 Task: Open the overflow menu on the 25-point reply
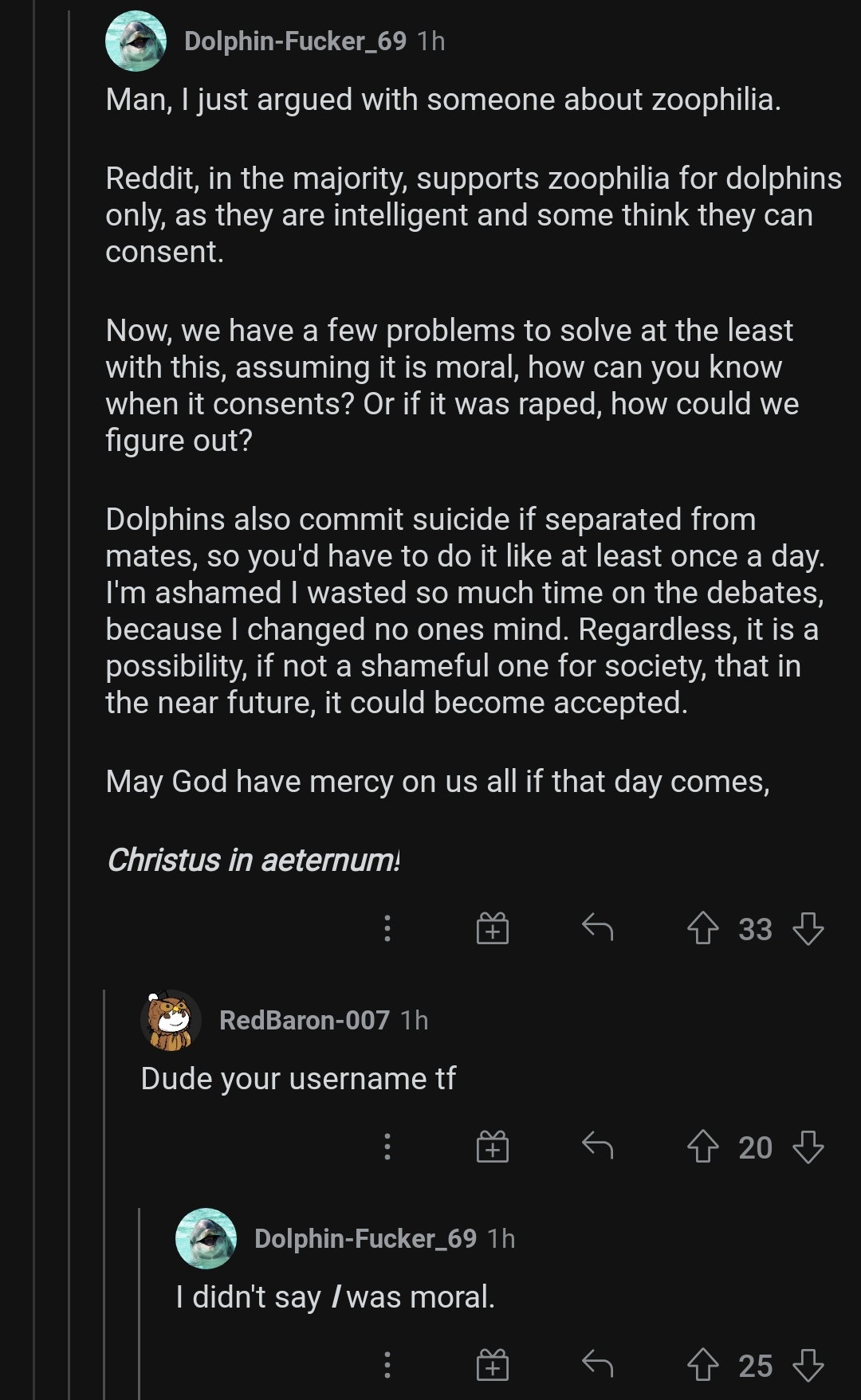[387, 1365]
